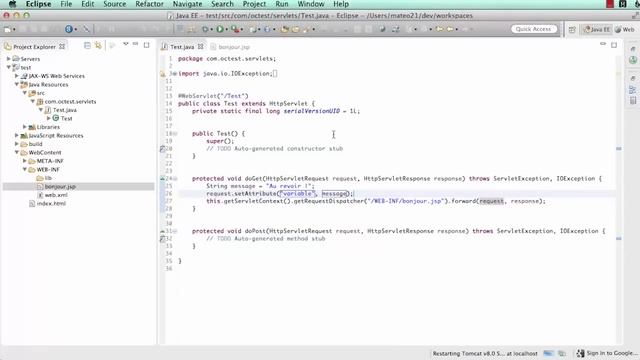Switch to the Java EE perspective
Image resolution: width=640 pixels, height=360 pixels.
(x=596, y=29)
